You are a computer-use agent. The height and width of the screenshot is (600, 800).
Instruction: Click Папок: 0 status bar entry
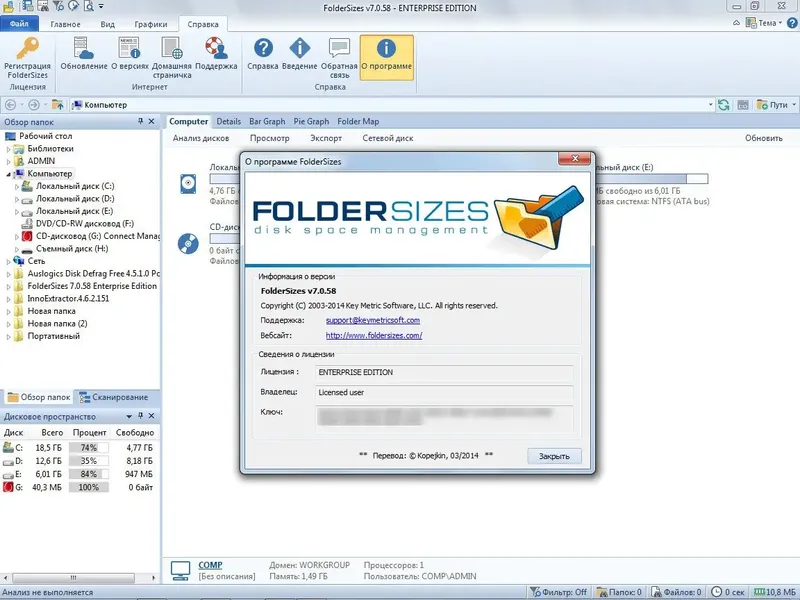pos(619,592)
